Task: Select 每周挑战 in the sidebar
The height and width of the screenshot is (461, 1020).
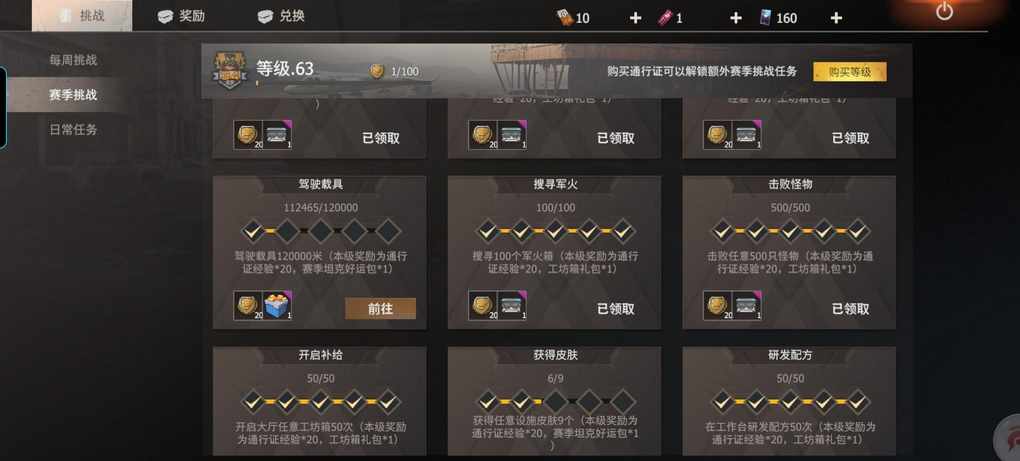Action: point(73,60)
